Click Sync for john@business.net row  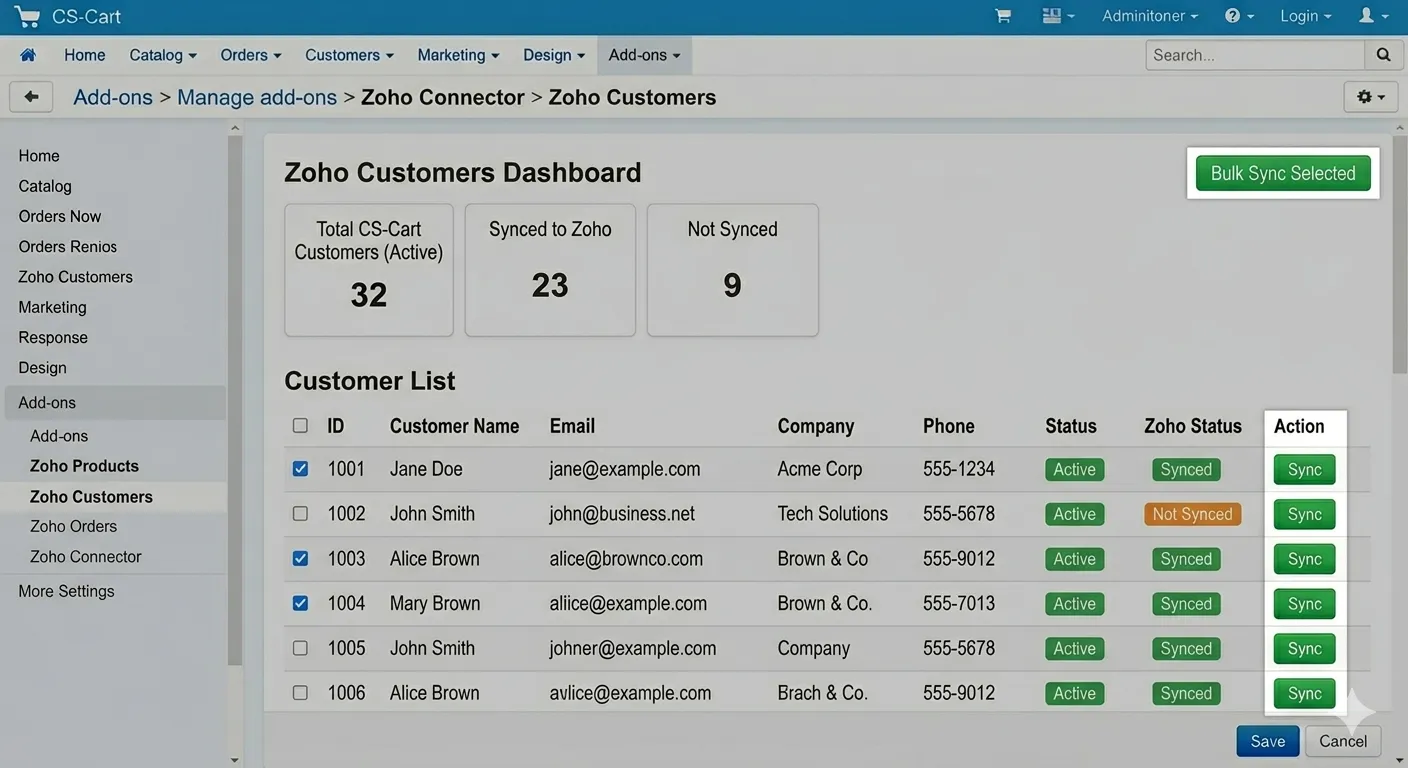tap(1304, 514)
